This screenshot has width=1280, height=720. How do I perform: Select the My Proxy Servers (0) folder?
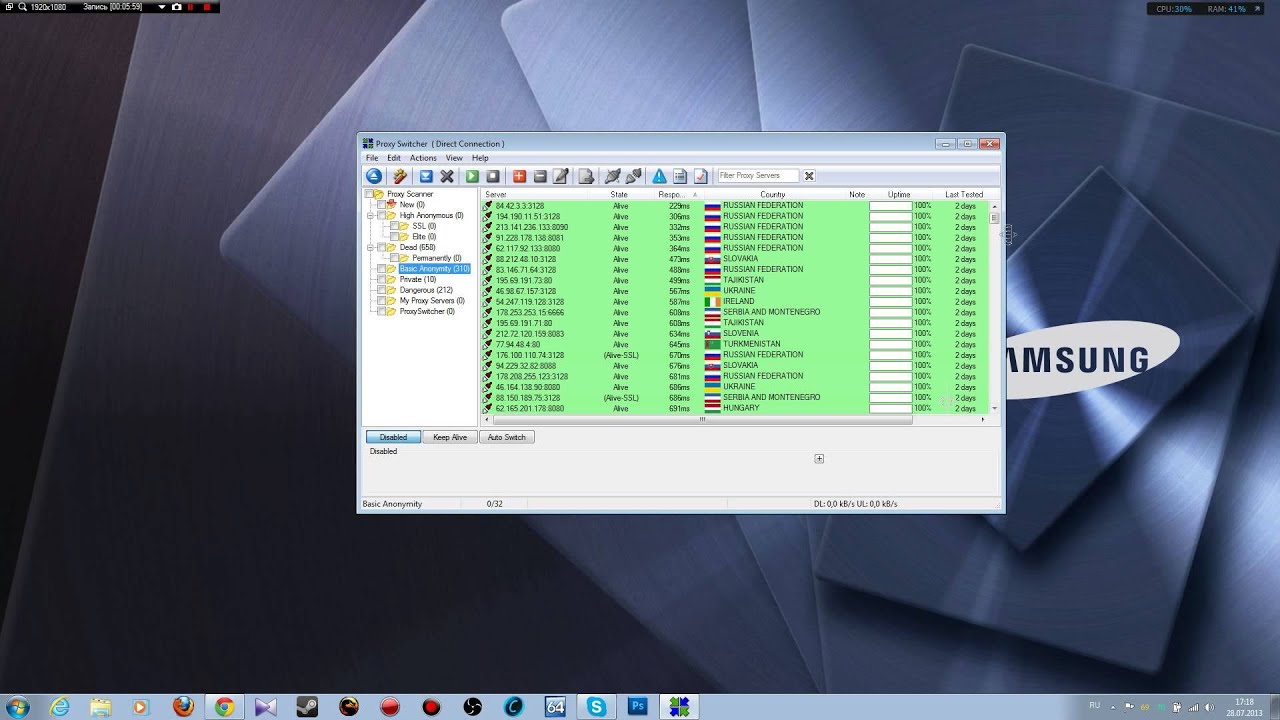tap(432, 300)
